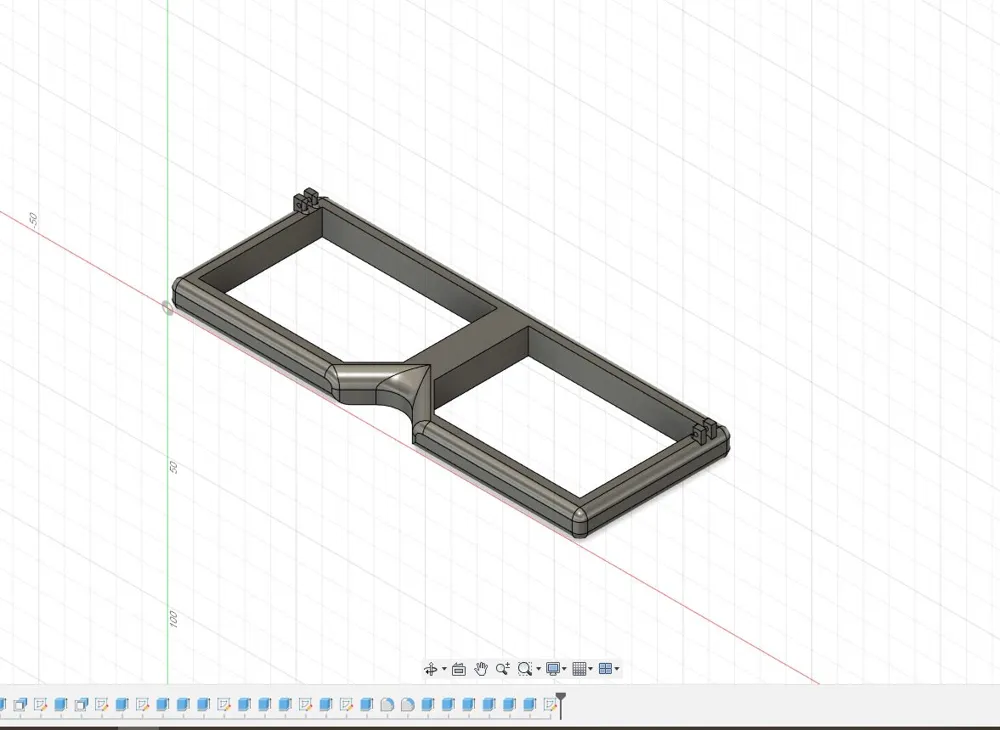Select the first sketch feature in timeline

[x=40, y=704]
